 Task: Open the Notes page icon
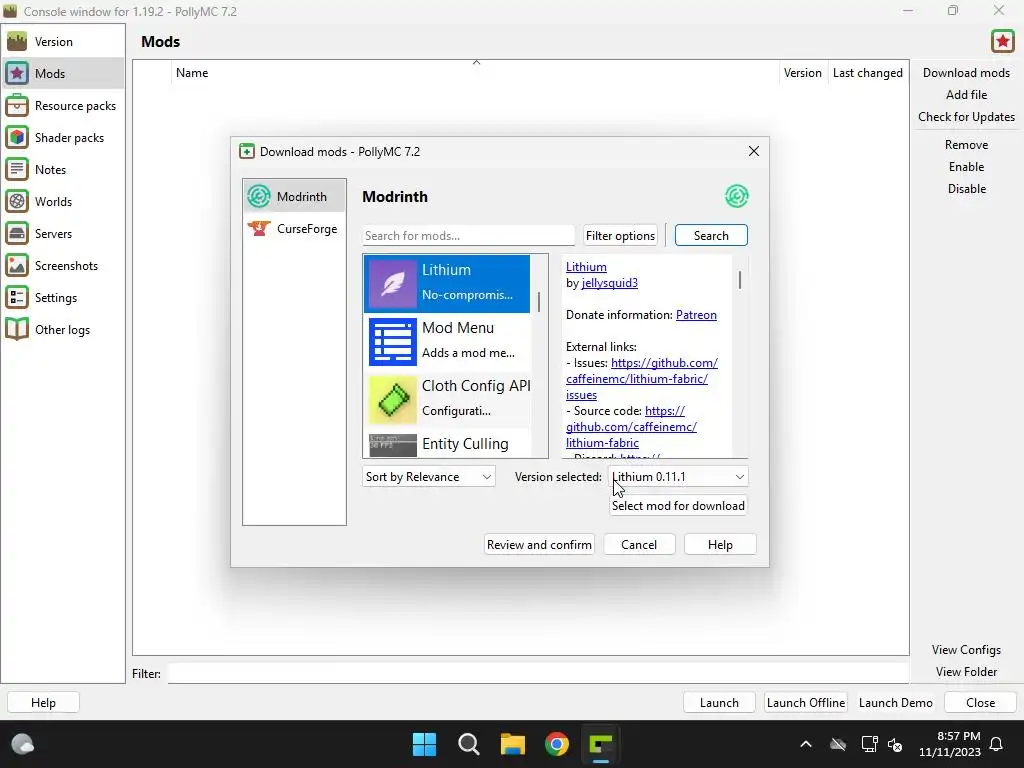point(17,170)
